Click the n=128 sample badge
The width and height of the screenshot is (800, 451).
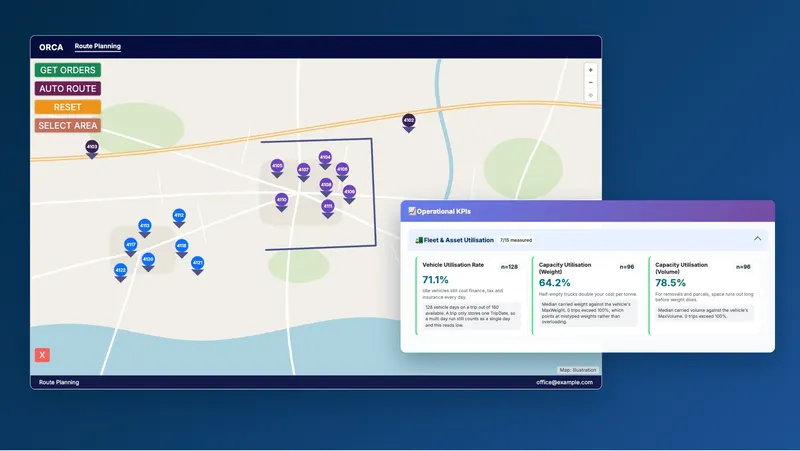coord(509,267)
